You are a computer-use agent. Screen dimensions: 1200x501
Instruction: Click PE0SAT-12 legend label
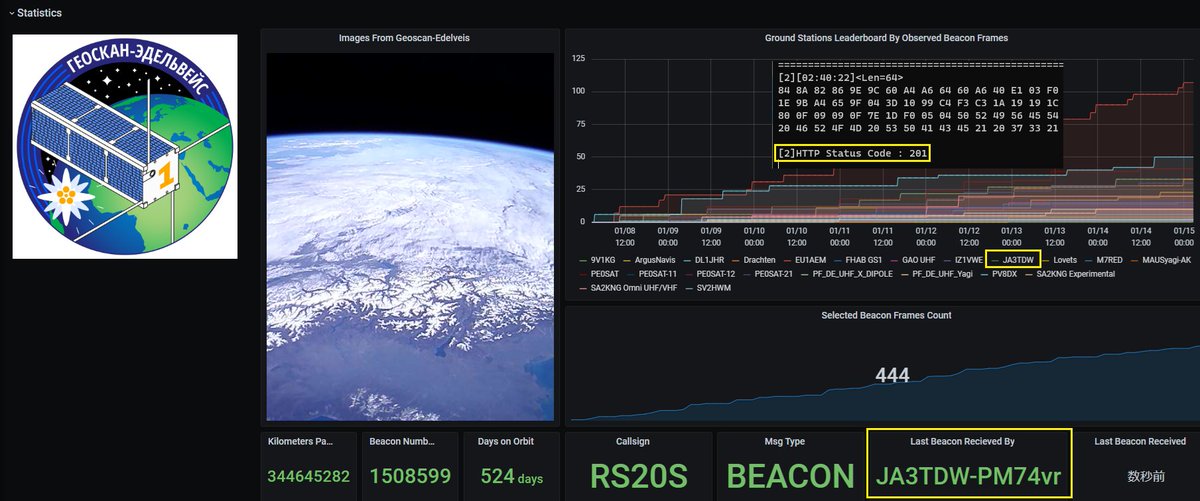[716, 274]
